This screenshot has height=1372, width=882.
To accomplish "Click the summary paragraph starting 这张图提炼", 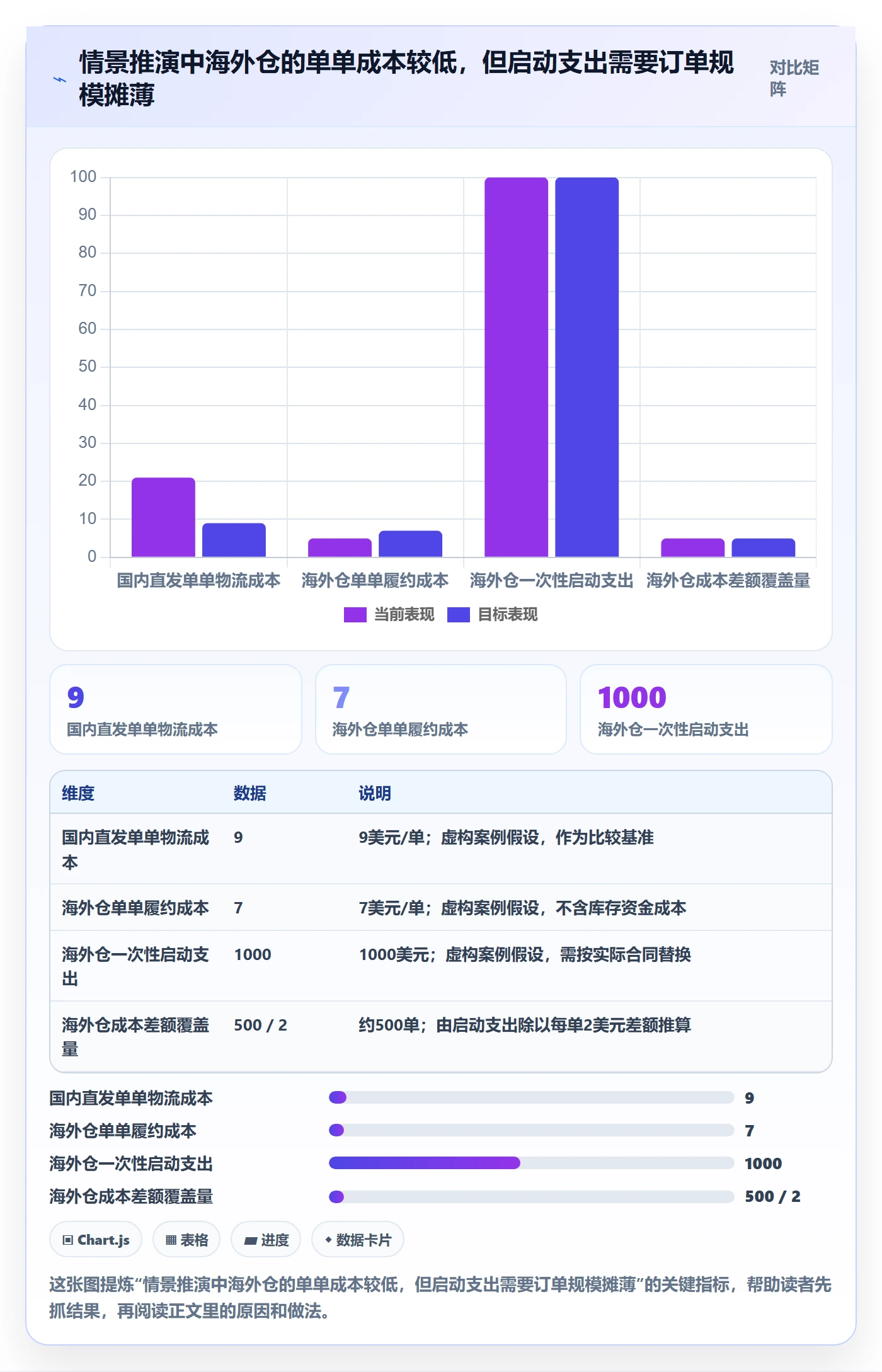I will (x=440, y=1298).
